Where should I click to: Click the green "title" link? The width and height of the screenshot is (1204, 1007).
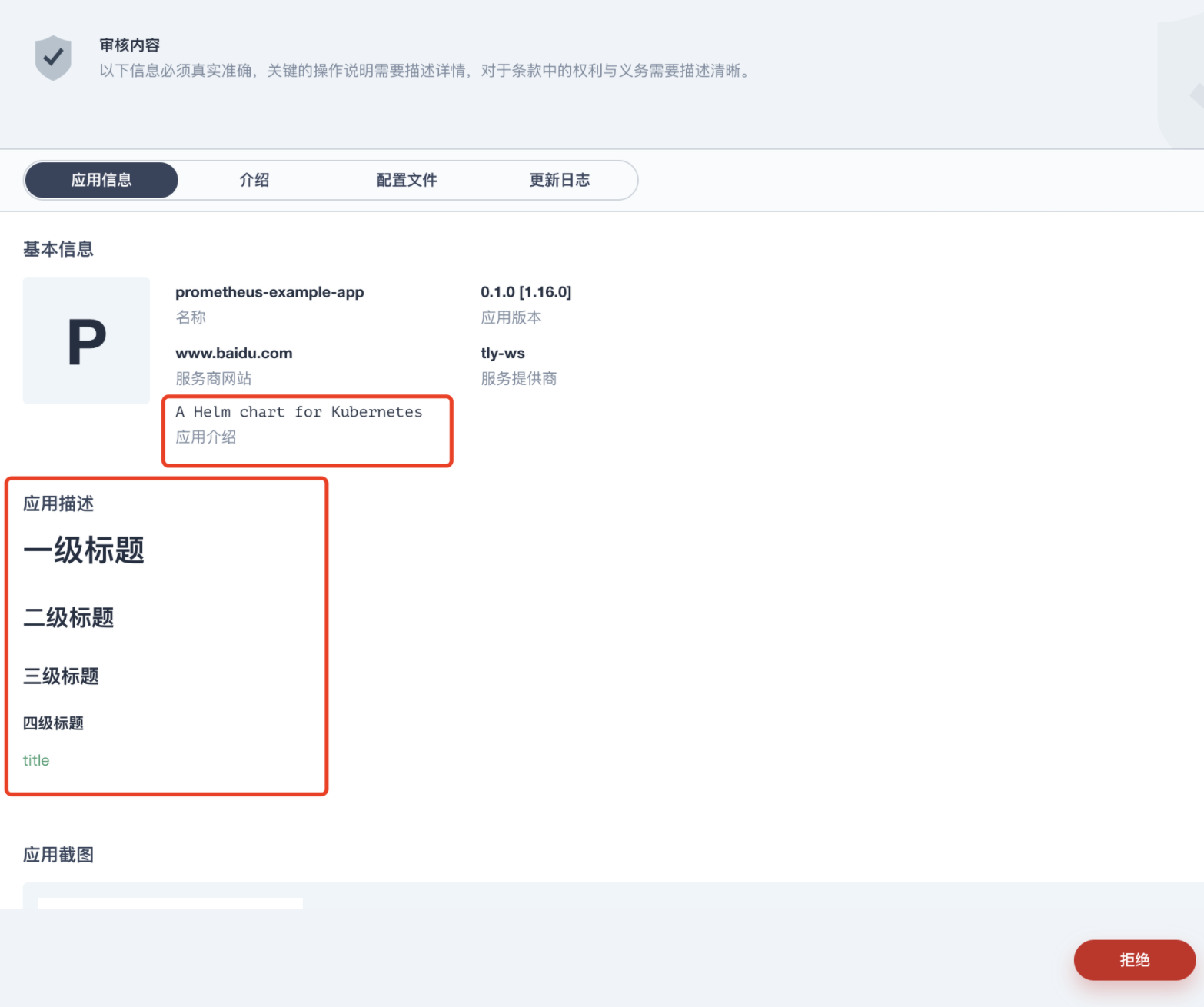(x=35, y=759)
